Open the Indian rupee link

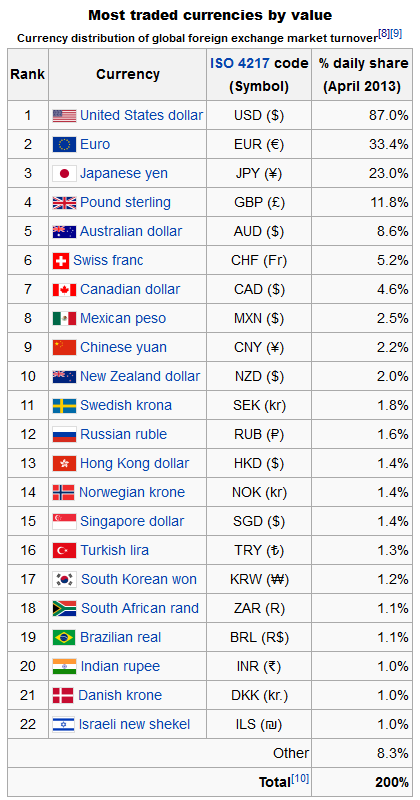120,666
